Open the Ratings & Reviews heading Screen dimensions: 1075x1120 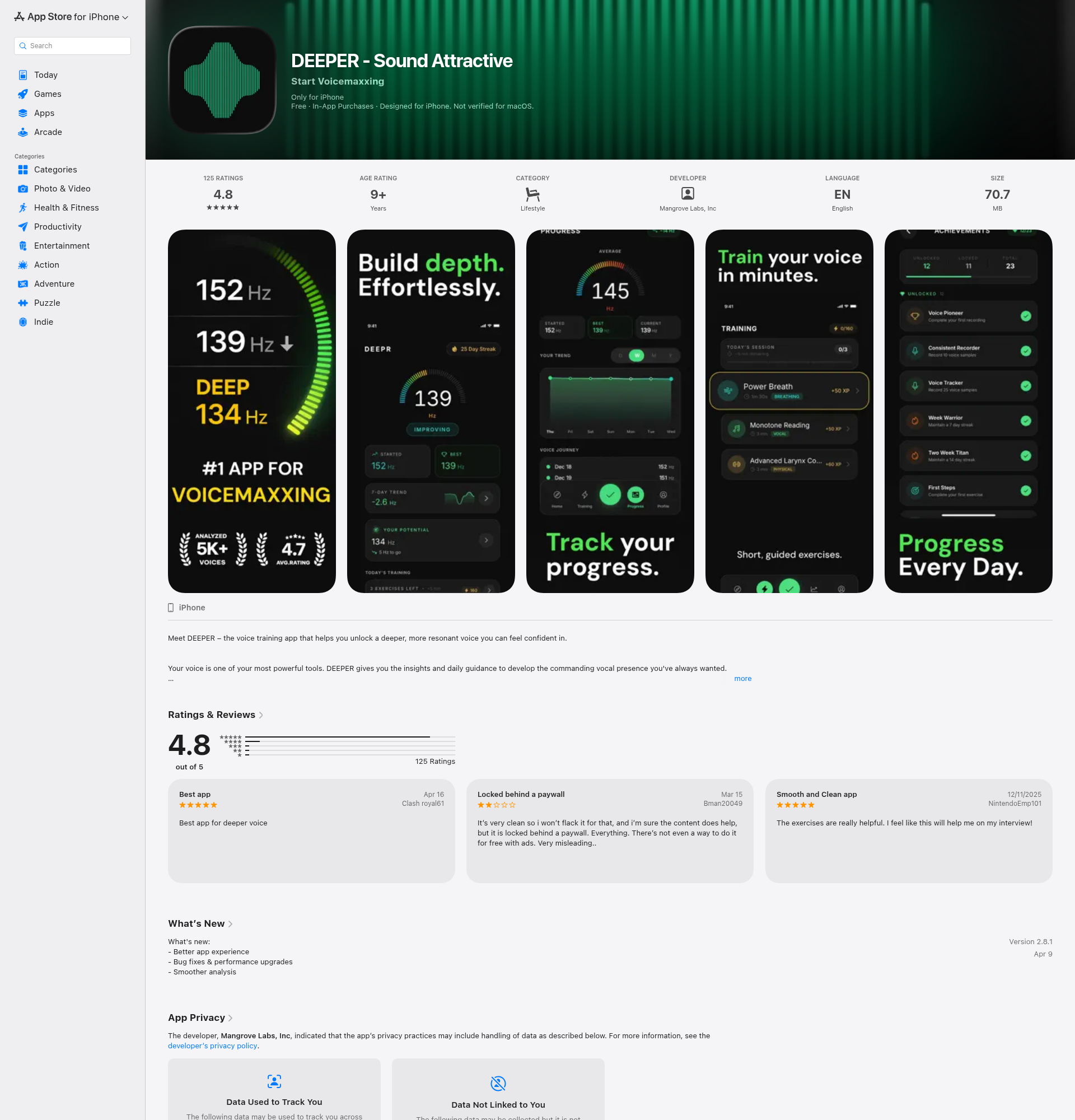(211, 715)
